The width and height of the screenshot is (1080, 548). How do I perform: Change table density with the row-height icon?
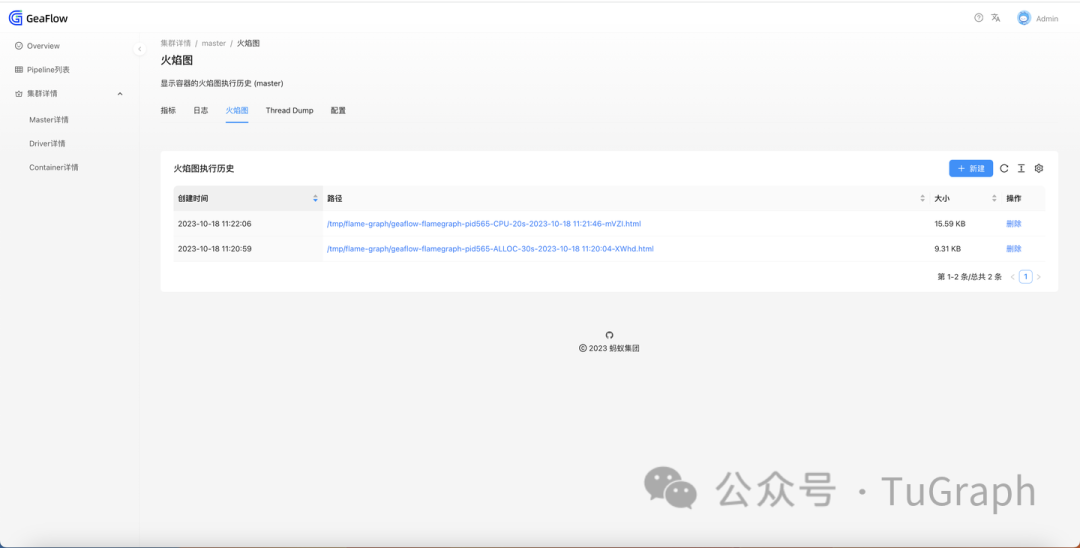tap(1021, 168)
